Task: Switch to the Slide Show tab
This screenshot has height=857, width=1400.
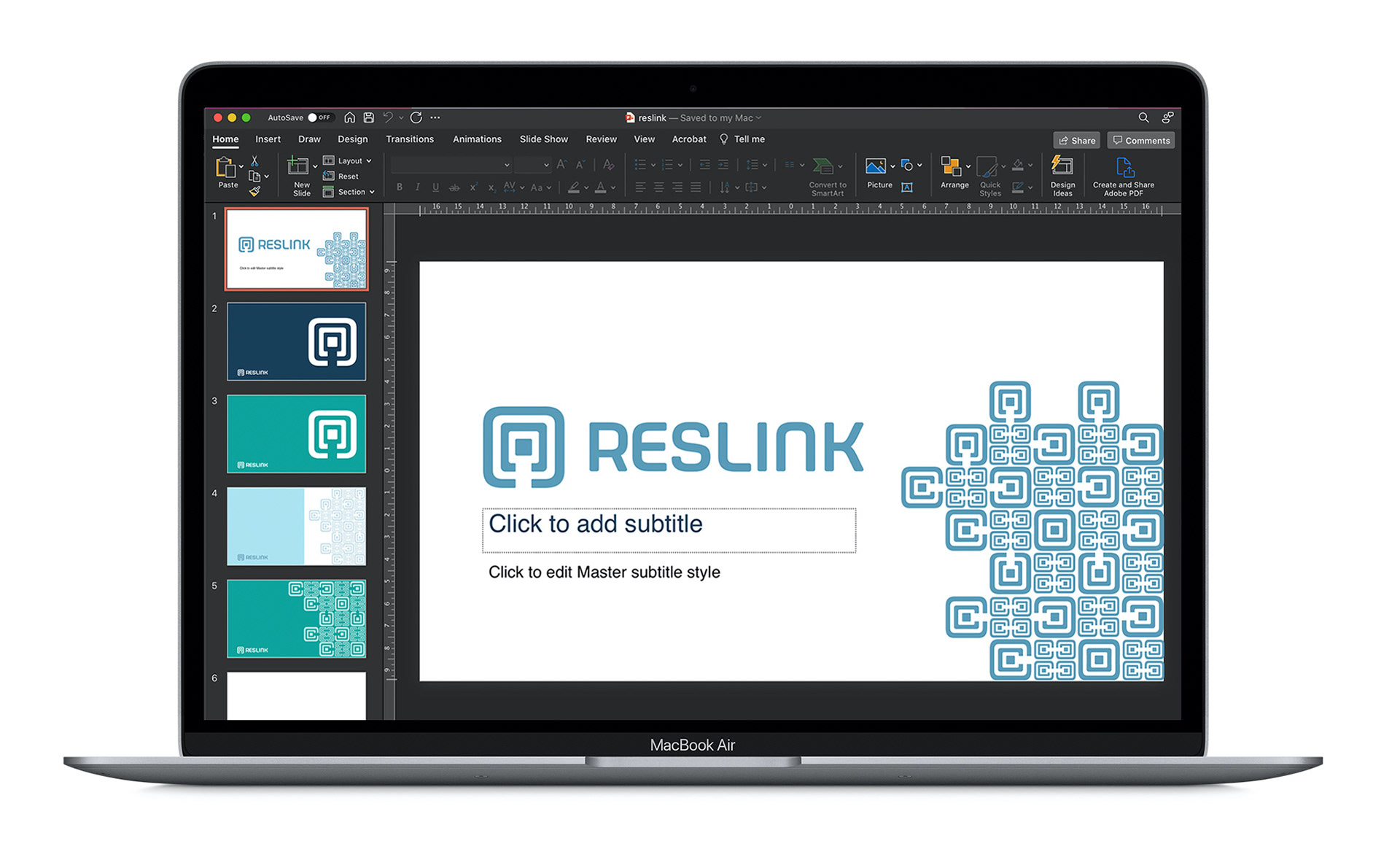Action: [x=543, y=139]
